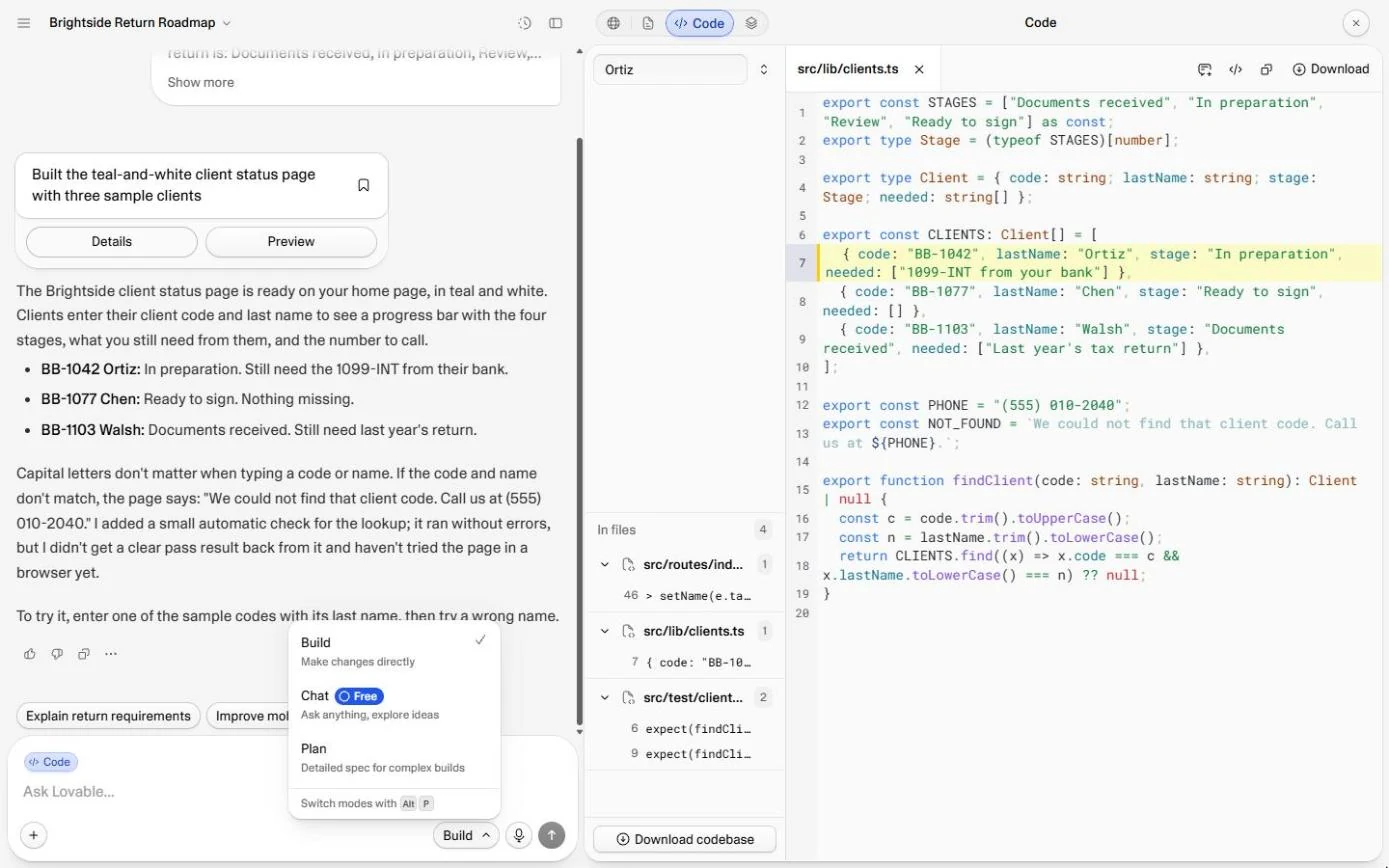
Task: Click the Preview button
Action: 291,242
